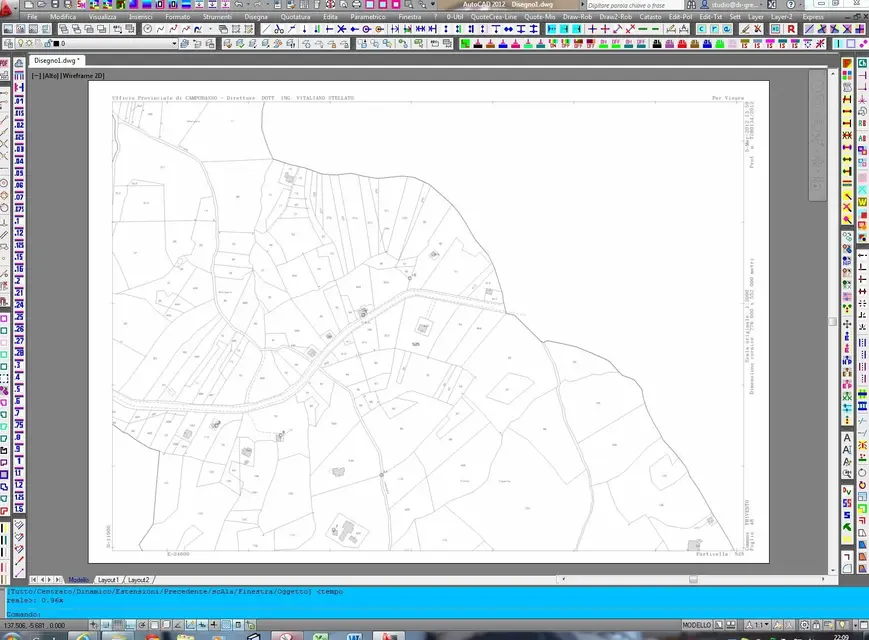The height and width of the screenshot is (640, 869).
Task: Click the Redo arrow icon
Action: (x=257, y=4)
